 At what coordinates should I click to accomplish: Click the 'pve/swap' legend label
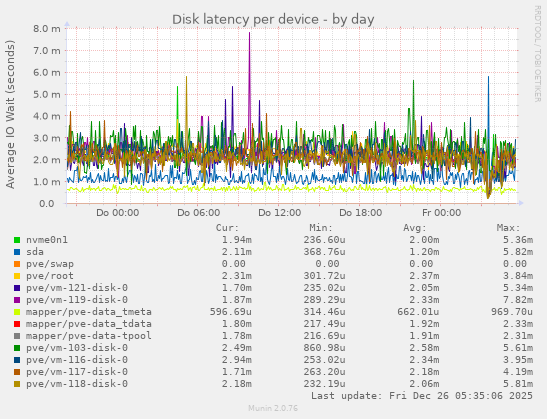tap(50, 264)
